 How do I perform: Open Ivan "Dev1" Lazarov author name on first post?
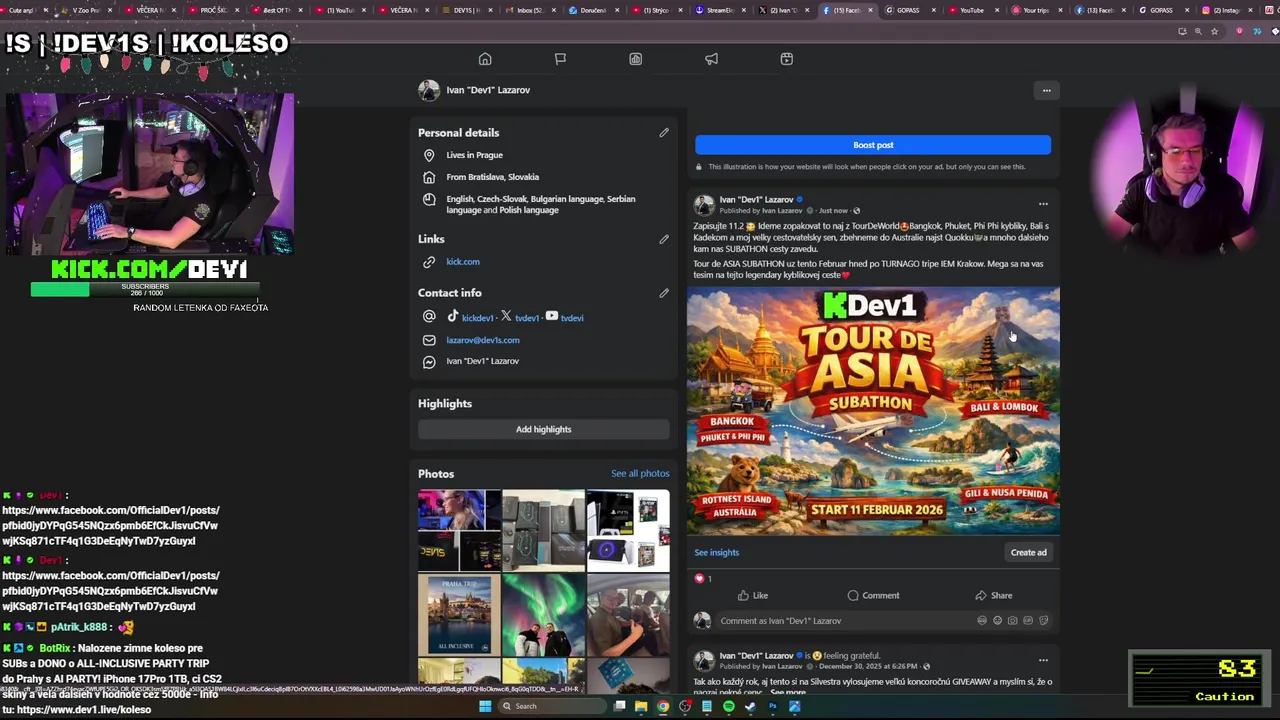756,199
